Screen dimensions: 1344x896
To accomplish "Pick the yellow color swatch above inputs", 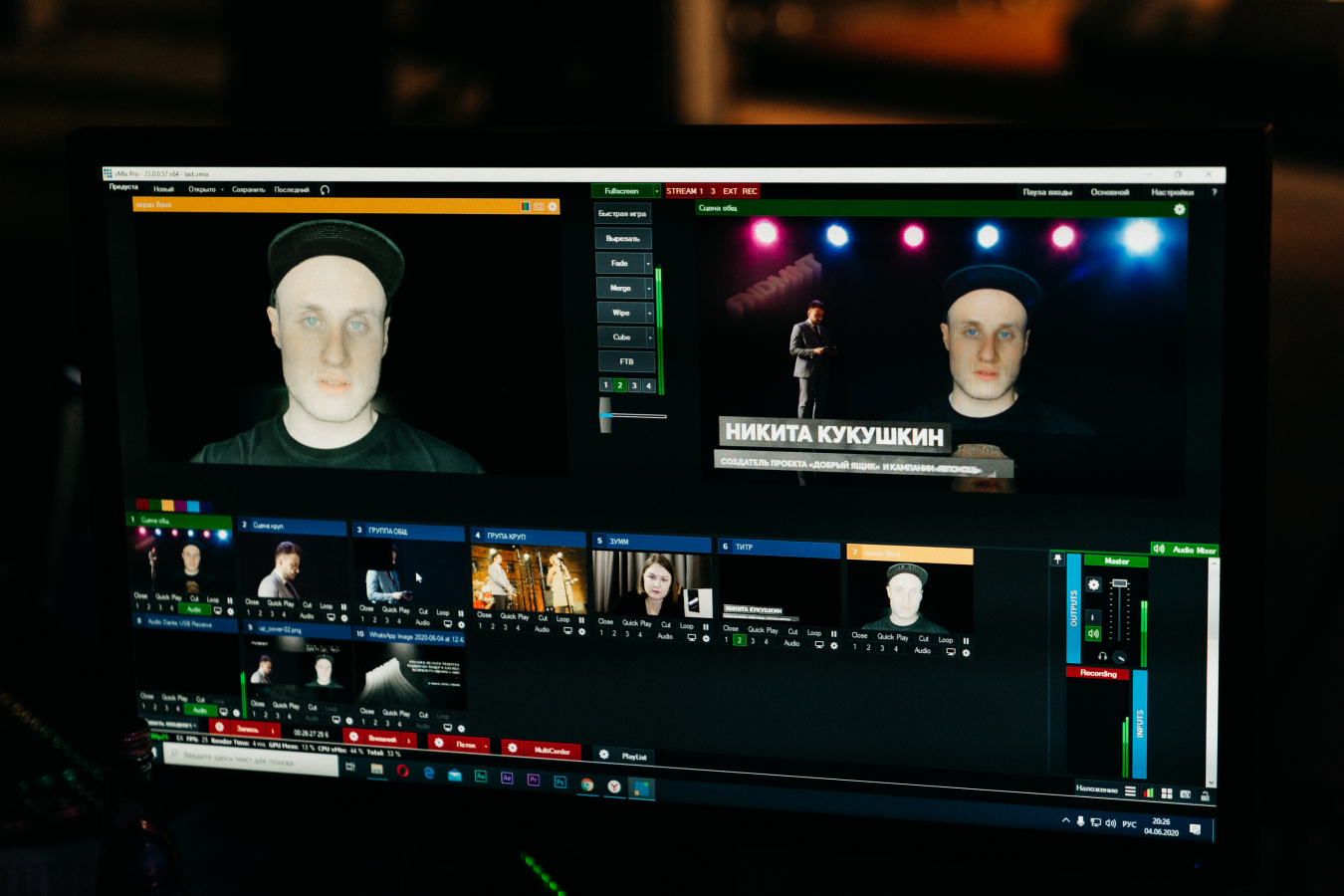I will click(x=167, y=505).
